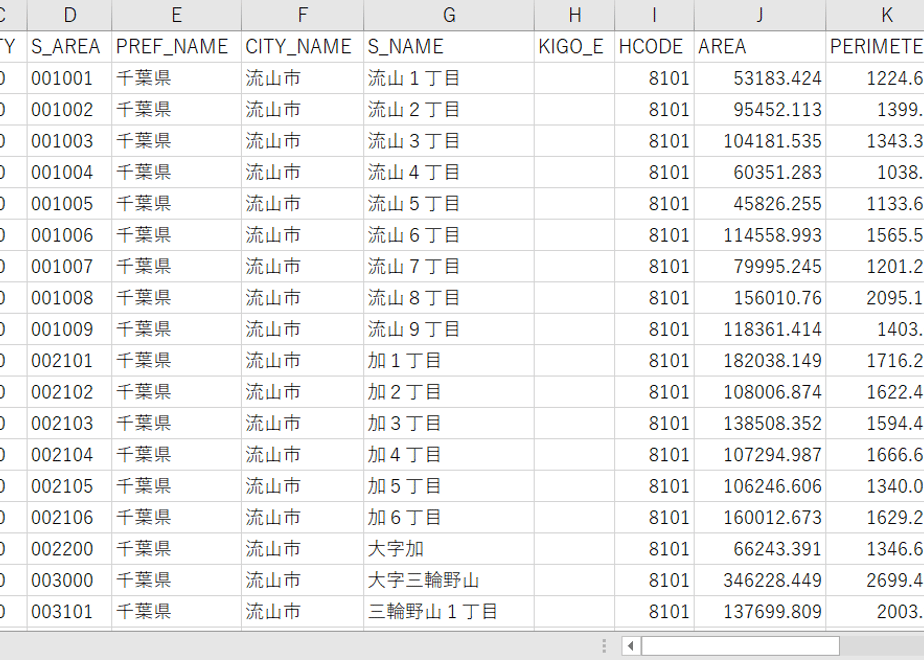The image size is (924, 660).
Task: Select column H header
Action: point(575,15)
